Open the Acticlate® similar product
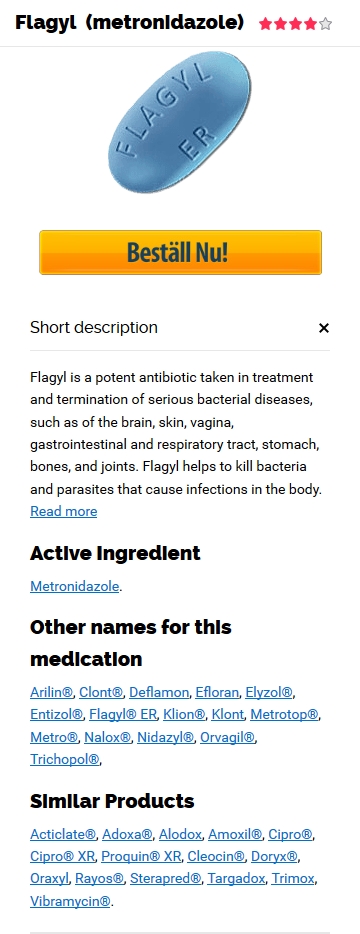Image resolution: width=360 pixels, height=934 pixels. (63, 834)
